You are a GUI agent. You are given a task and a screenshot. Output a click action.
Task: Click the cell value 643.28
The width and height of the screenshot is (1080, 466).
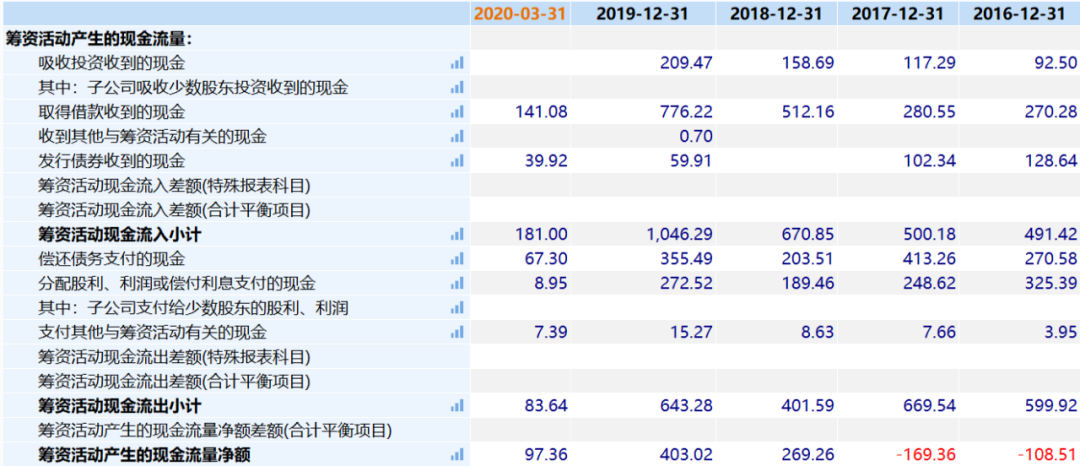point(685,406)
